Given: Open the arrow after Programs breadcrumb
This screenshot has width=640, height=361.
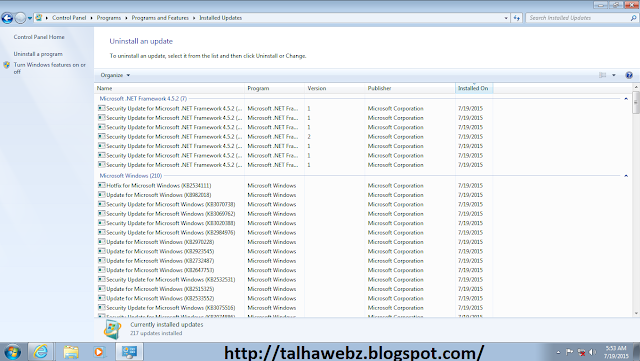Looking at the screenshot, I should (x=126, y=18).
